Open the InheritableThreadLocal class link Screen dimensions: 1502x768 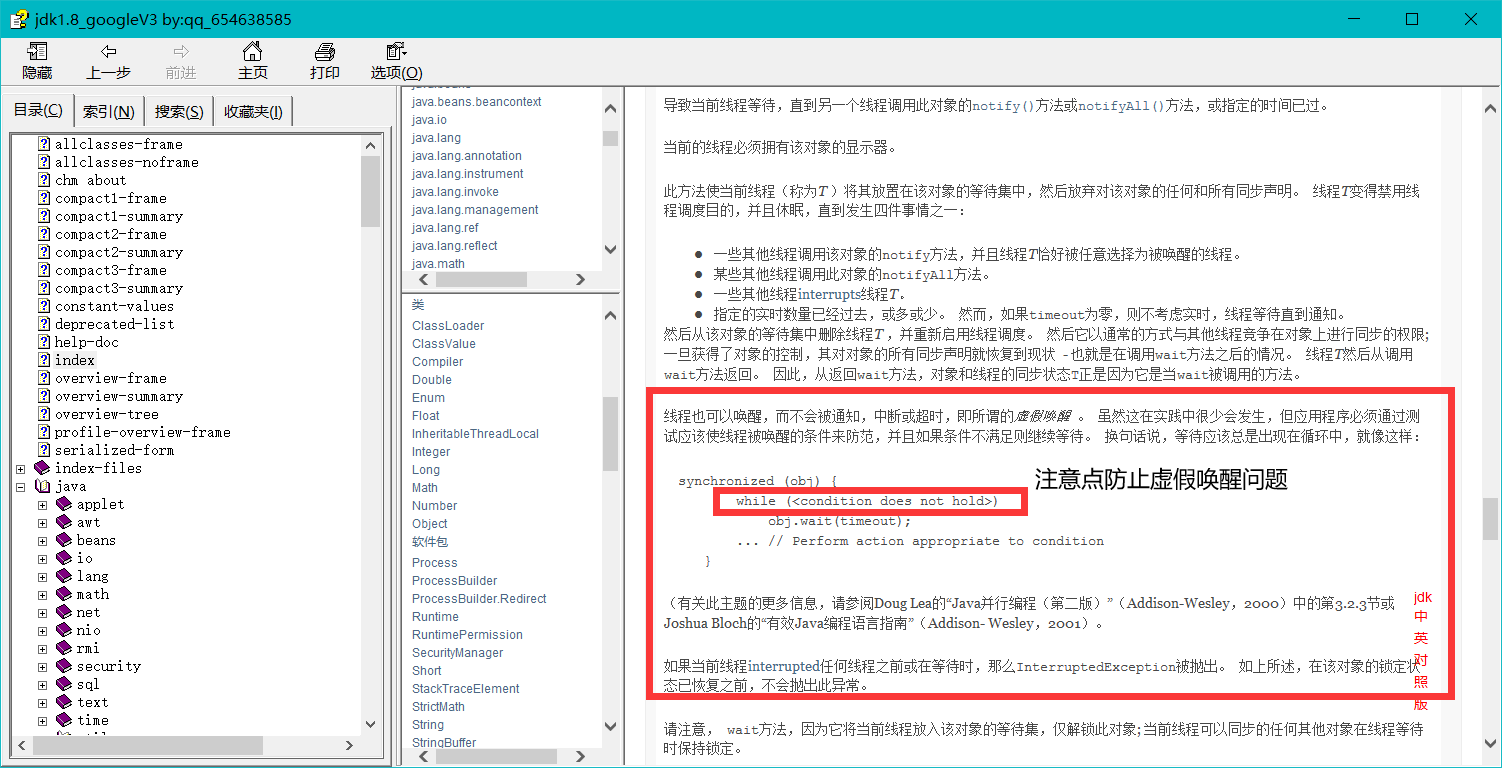pyautogui.click(x=475, y=434)
